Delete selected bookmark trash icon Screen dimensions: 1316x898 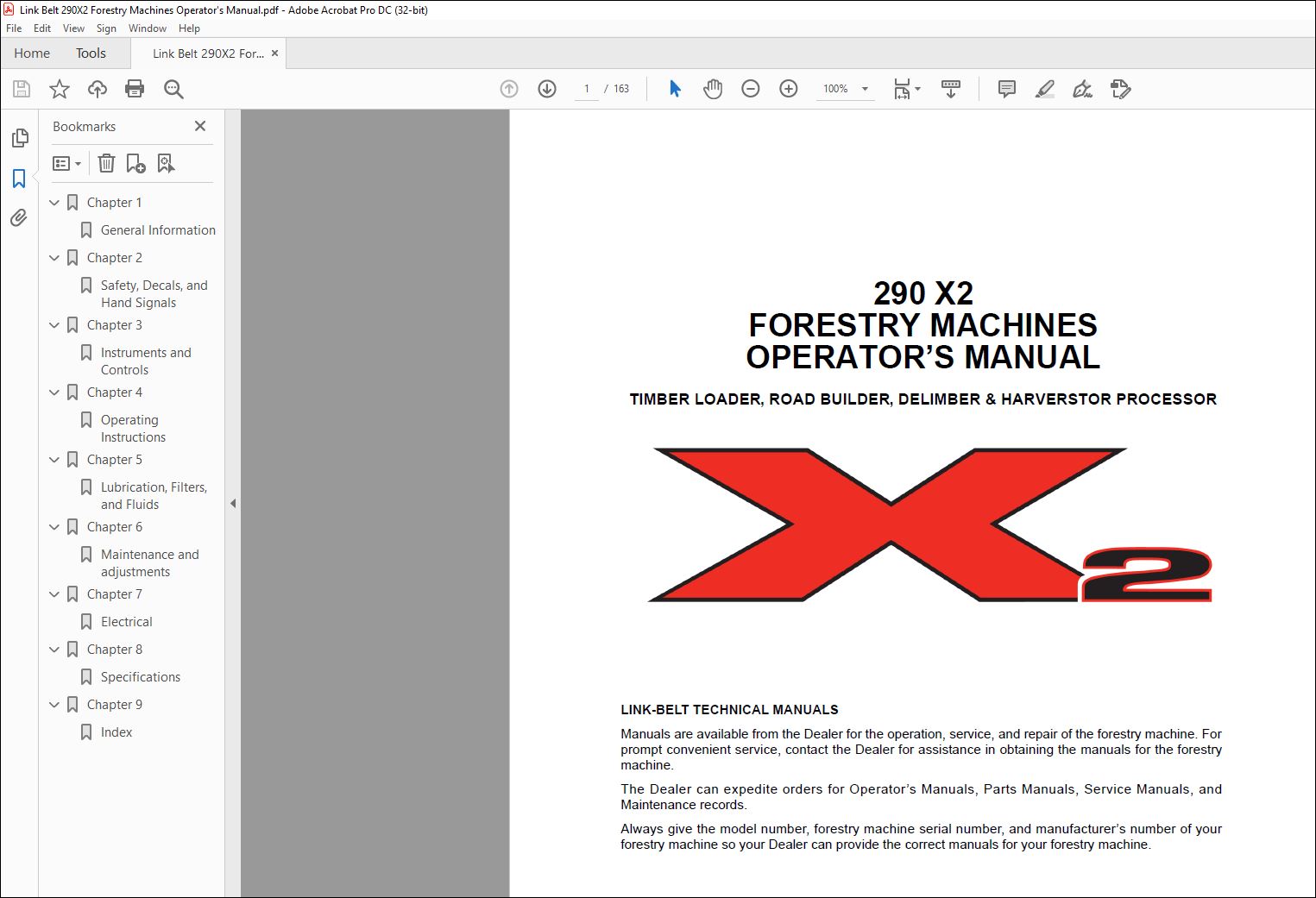point(106,163)
